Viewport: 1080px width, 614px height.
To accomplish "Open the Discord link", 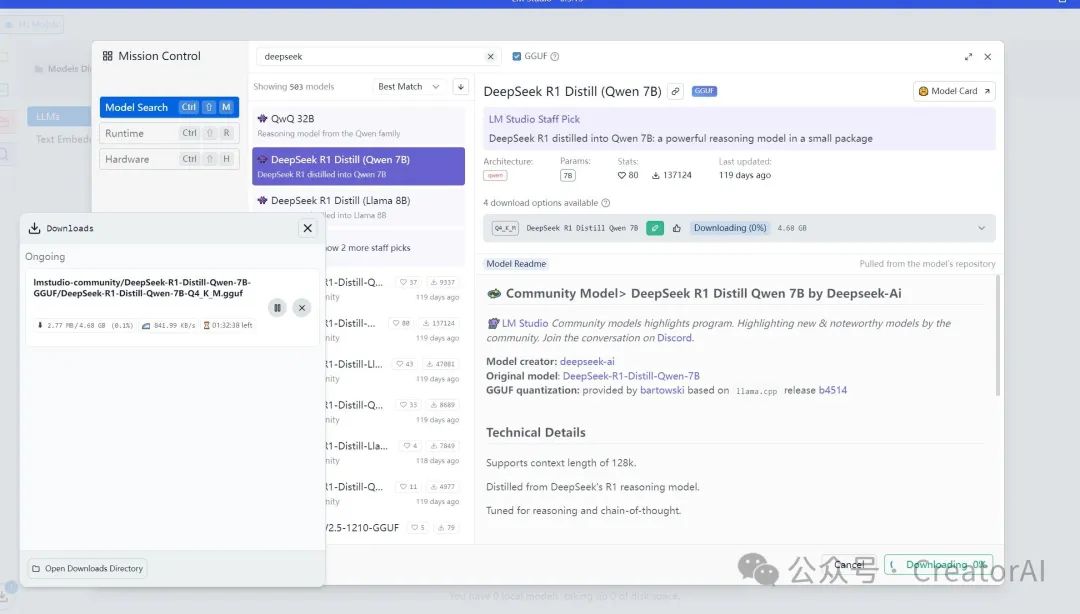I will click(674, 338).
